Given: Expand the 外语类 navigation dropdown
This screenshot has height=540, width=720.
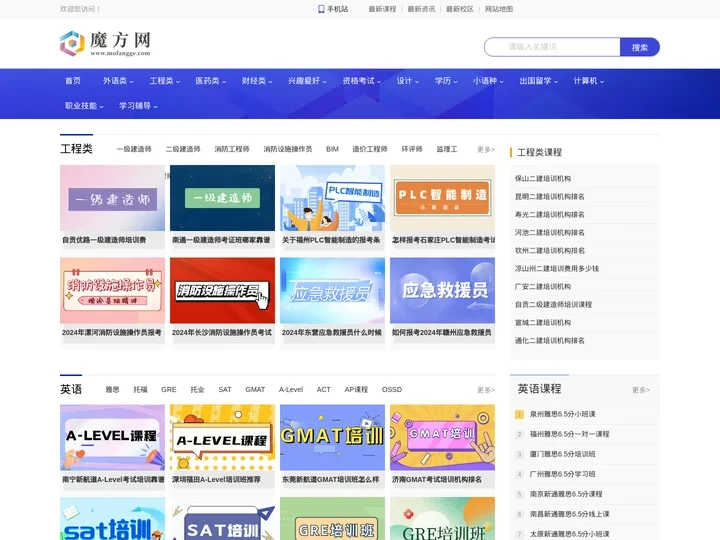Looking at the screenshot, I should tap(118, 81).
